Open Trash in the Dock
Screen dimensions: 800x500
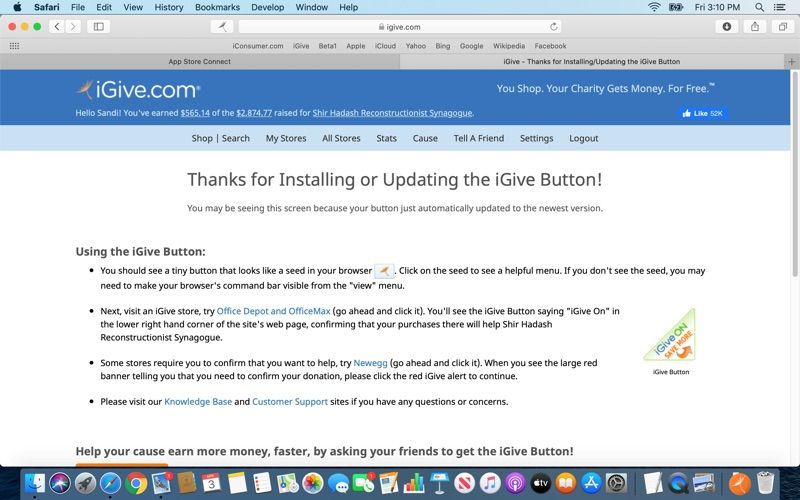pos(765,483)
